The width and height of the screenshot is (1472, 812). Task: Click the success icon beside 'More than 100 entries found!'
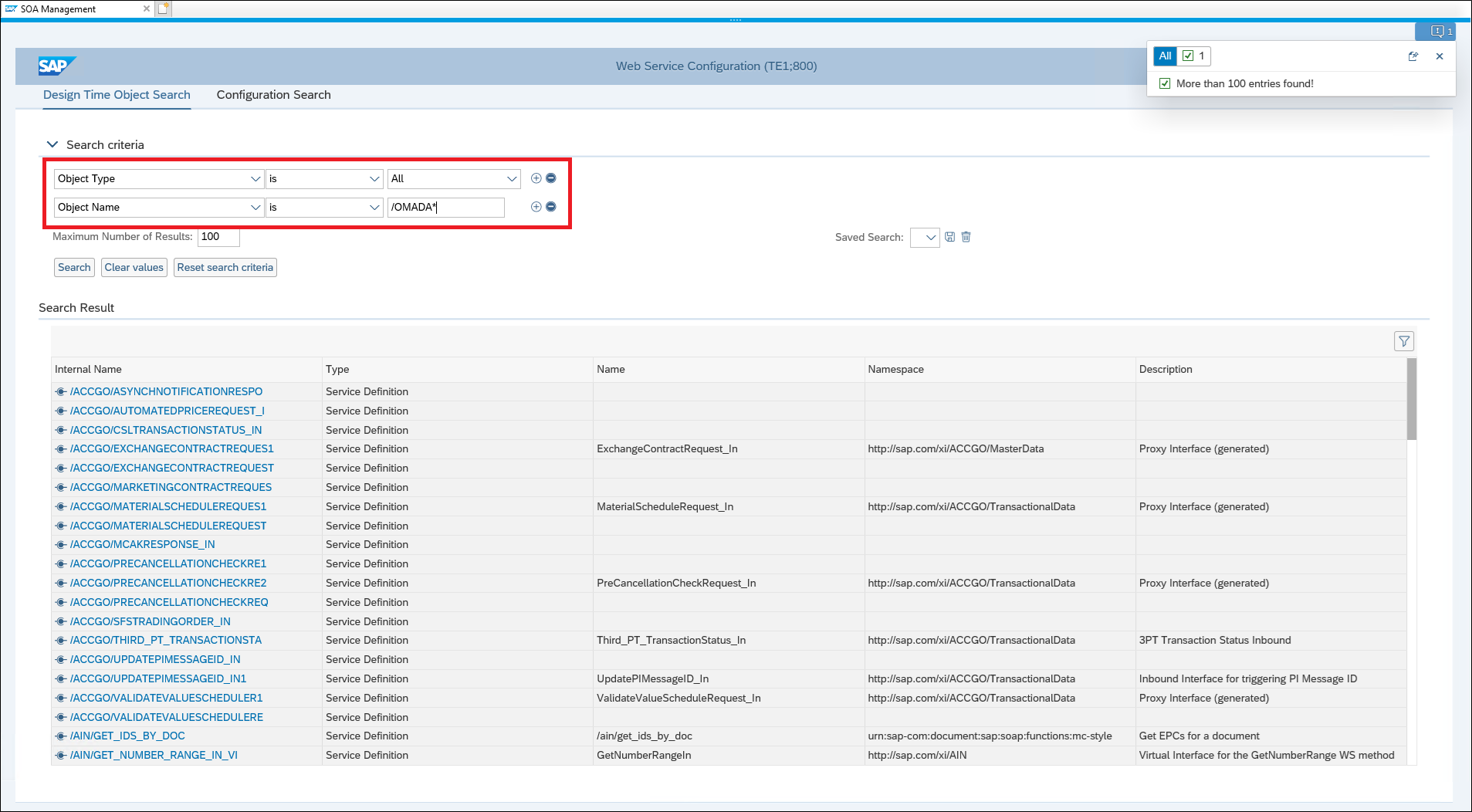(1165, 83)
